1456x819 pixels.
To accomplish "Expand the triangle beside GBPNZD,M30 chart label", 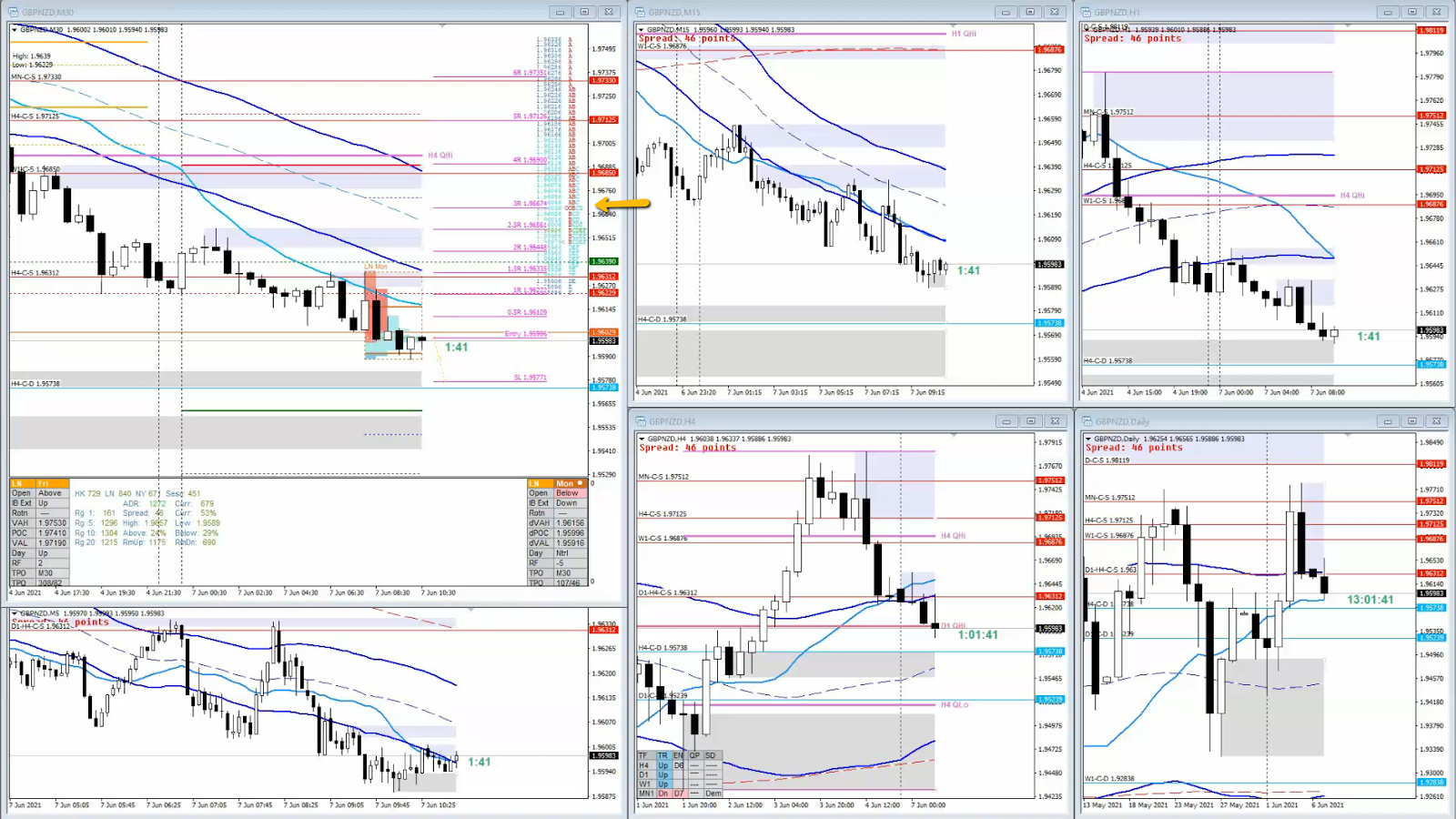I will point(15,29).
